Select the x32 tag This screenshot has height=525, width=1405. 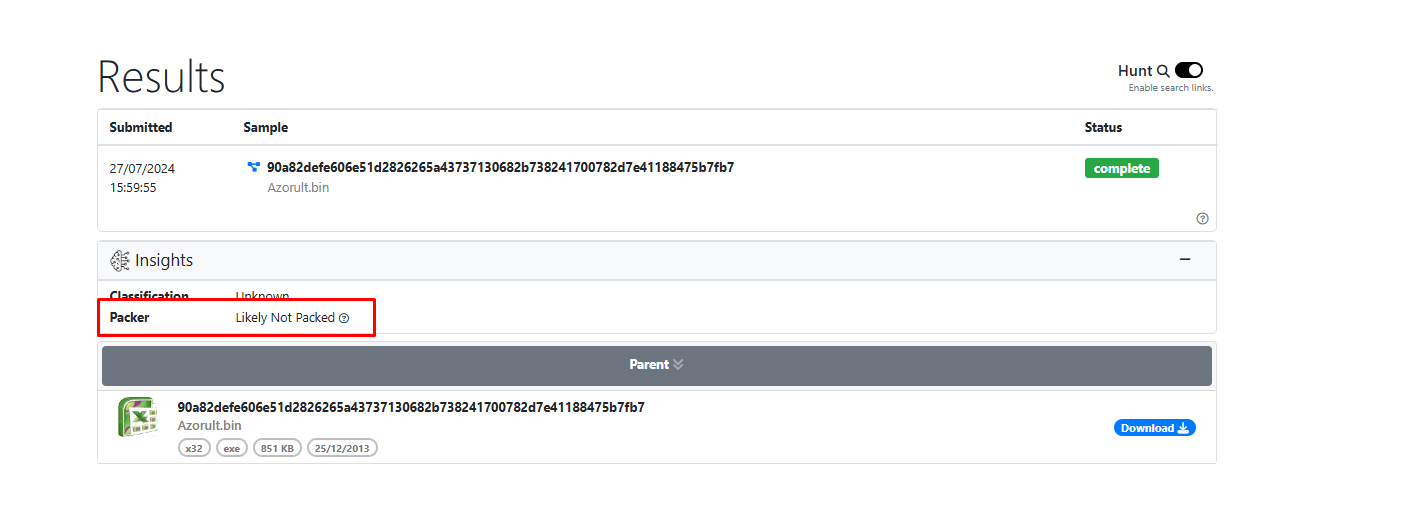tap(194, 448)
